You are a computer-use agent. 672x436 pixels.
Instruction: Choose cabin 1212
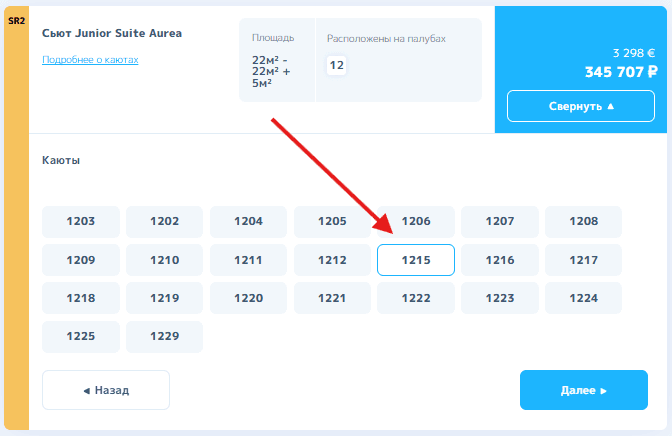pos(332,260)
